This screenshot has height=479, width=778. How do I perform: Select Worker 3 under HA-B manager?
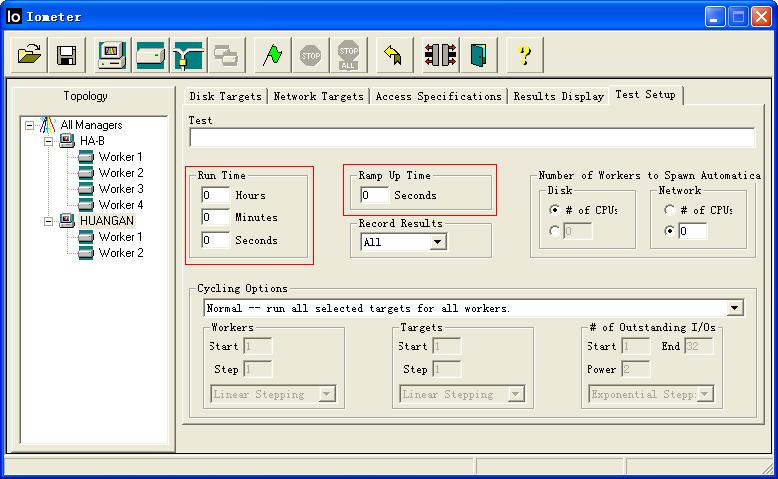pos(120,189)
